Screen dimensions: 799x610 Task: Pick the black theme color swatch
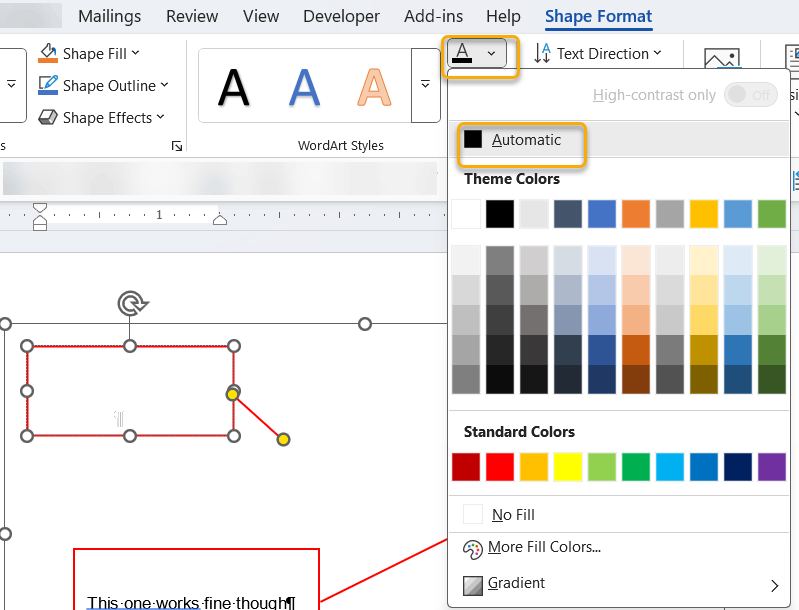click(x=500, y=214)
